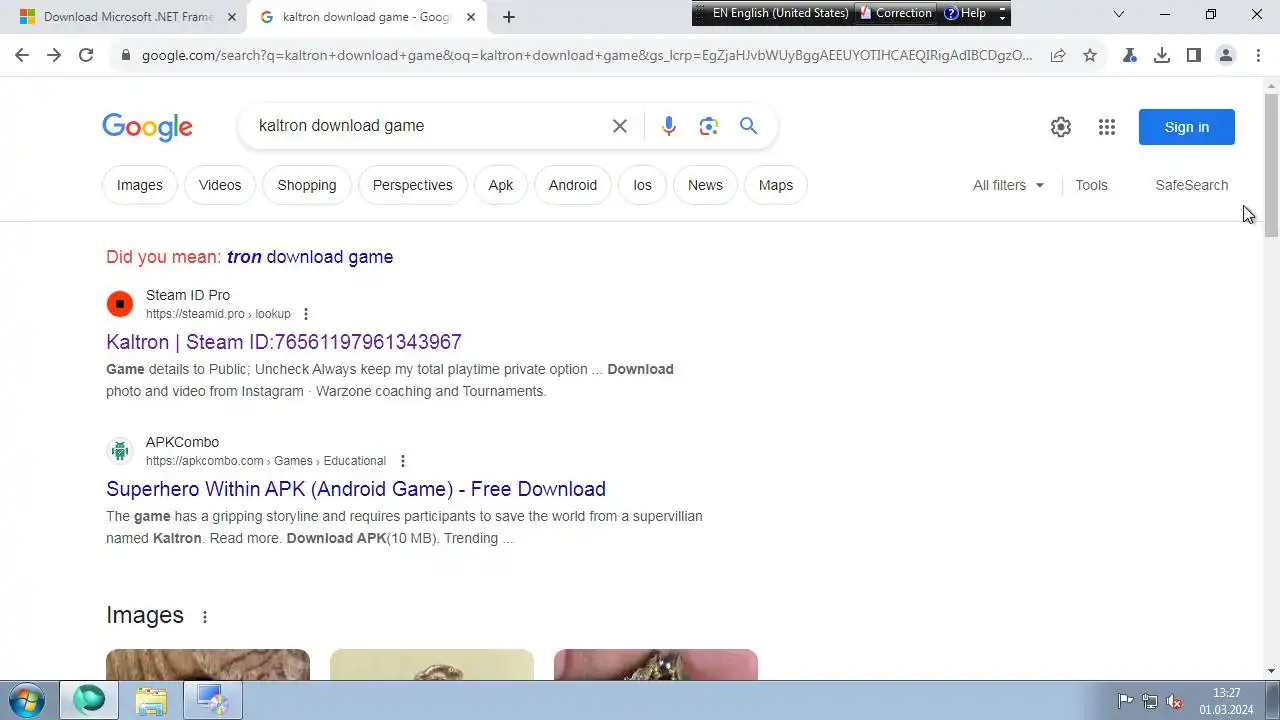Expand the All filters dropdown
Image resolution: width=1280 pixels, height=720 pixels.
point(1008,185)
